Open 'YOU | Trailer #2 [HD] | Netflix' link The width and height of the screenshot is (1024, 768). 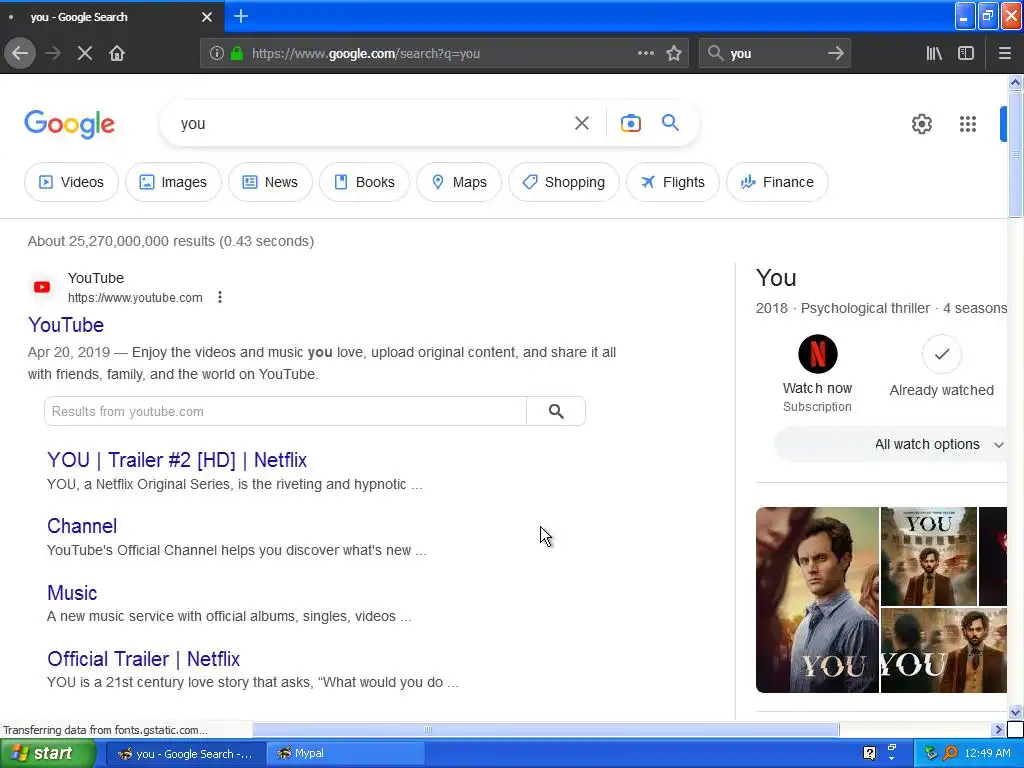176,460
